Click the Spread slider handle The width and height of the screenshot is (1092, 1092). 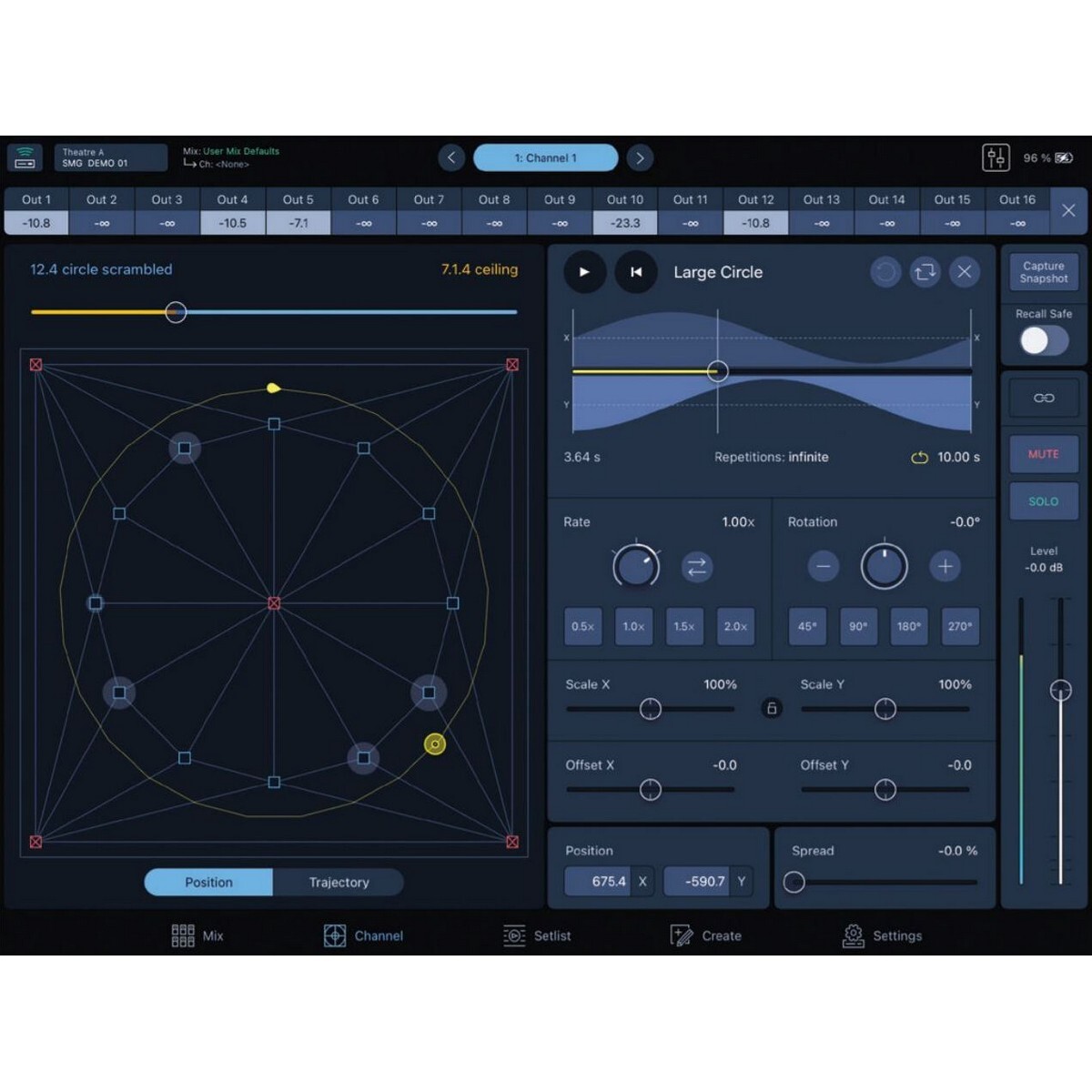point(794,882)
